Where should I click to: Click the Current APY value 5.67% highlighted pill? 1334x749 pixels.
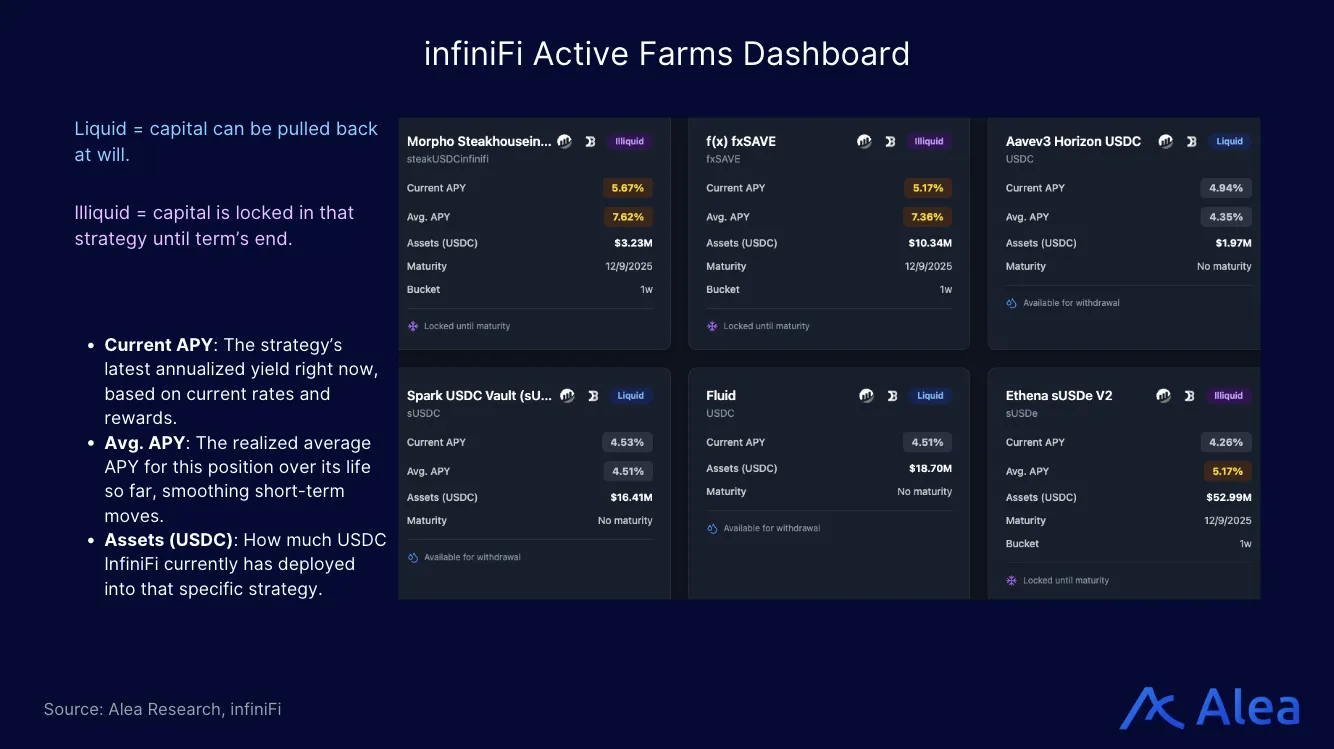coord(629,187)
